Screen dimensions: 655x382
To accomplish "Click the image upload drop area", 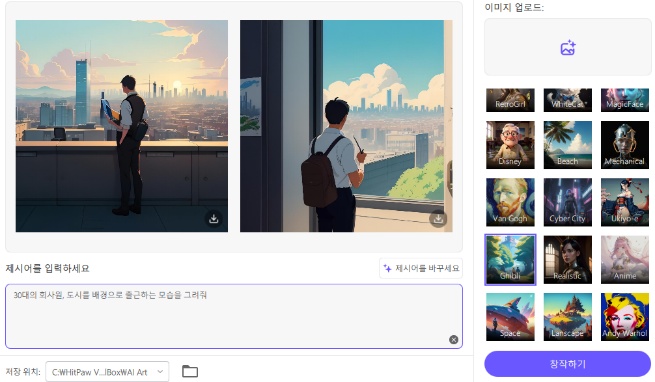I will pyautogui.click(x=567, y=47).
